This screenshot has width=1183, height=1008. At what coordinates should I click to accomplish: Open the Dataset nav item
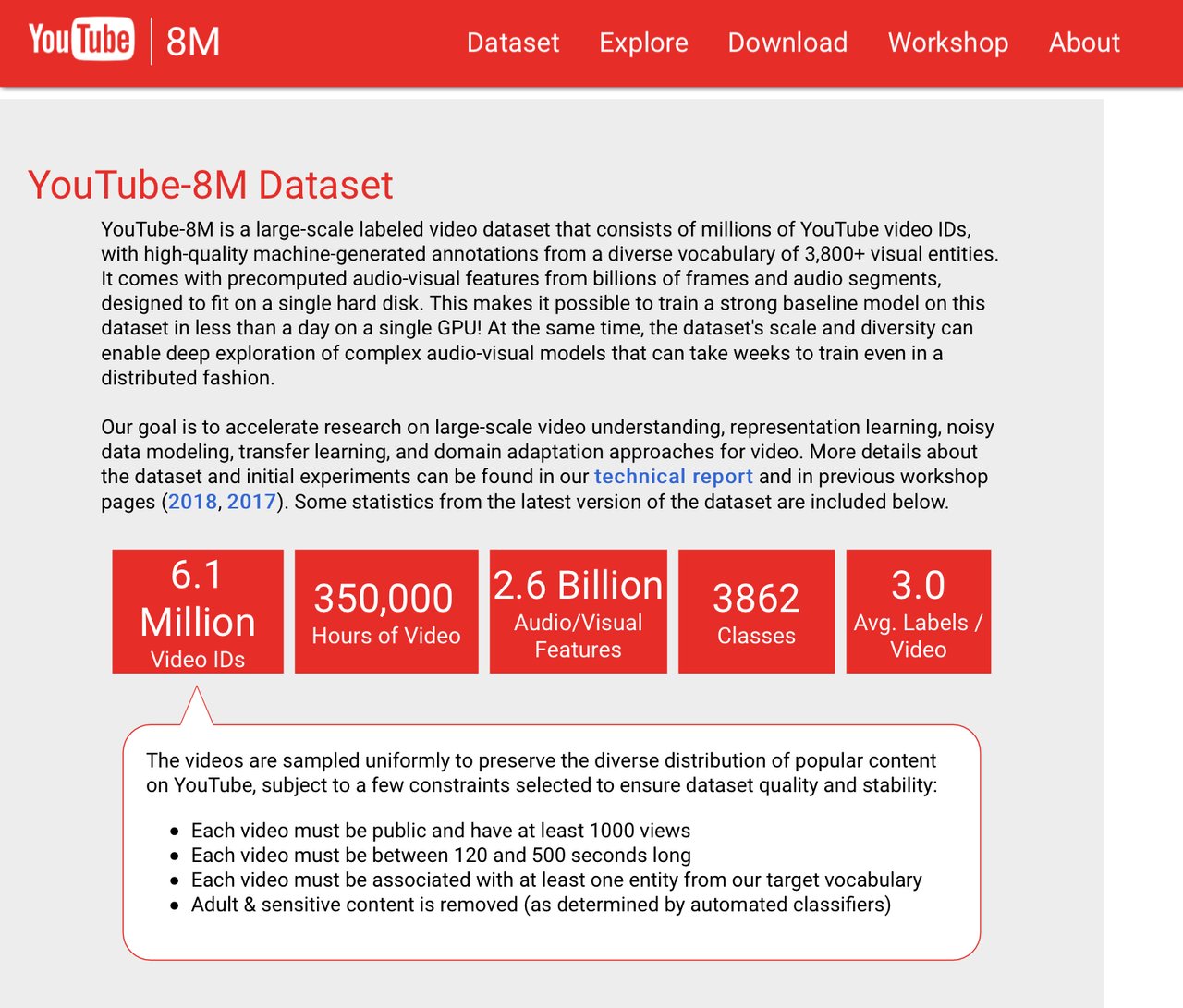pyautogui.click(x=513, y=43)
